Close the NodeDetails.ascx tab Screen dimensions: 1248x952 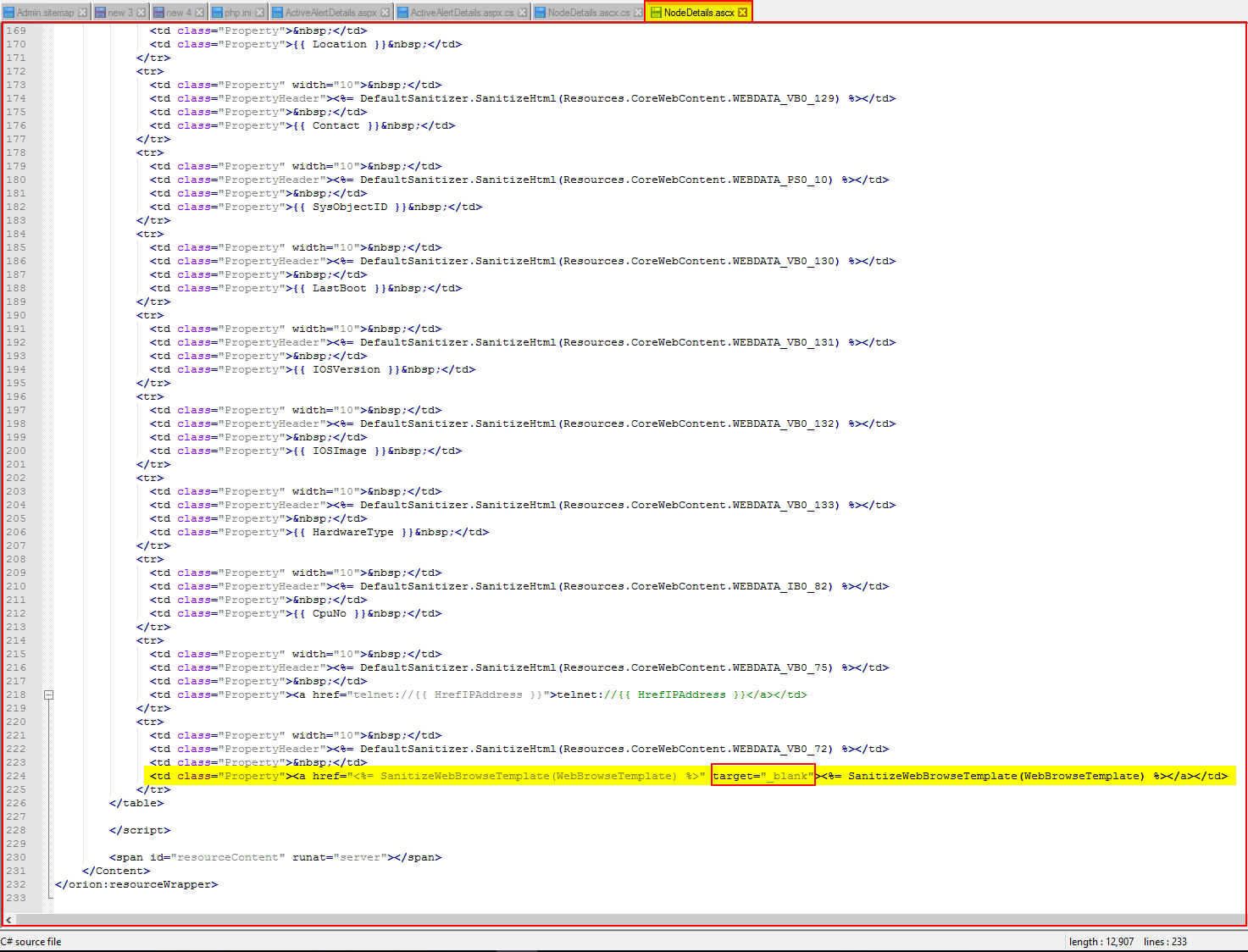(x=743, y=13)
